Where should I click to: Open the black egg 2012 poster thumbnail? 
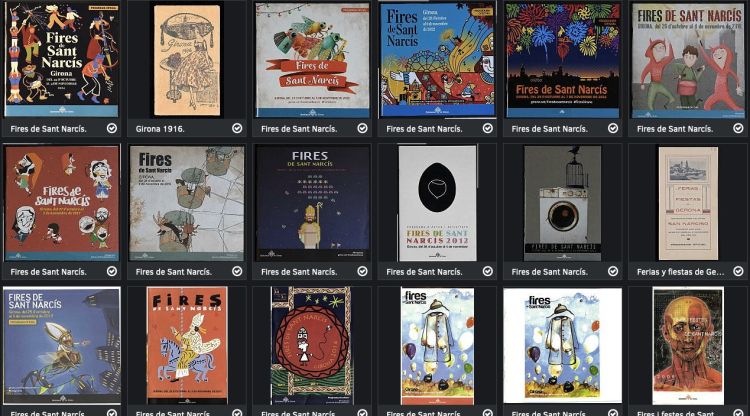[438, 203]
